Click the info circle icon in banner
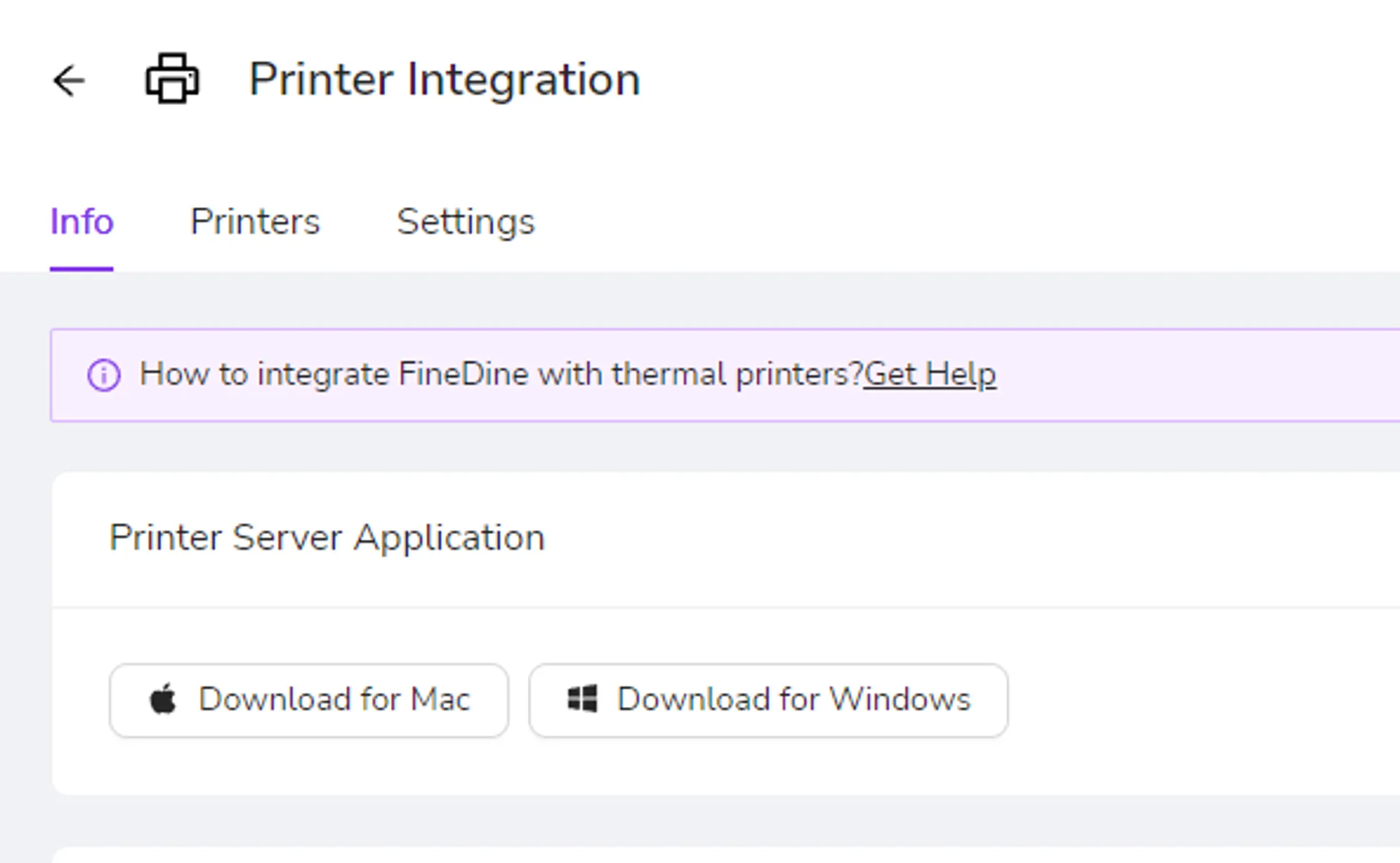The width and height of the screenshot is (1400, 863). [x=104, y=376]
